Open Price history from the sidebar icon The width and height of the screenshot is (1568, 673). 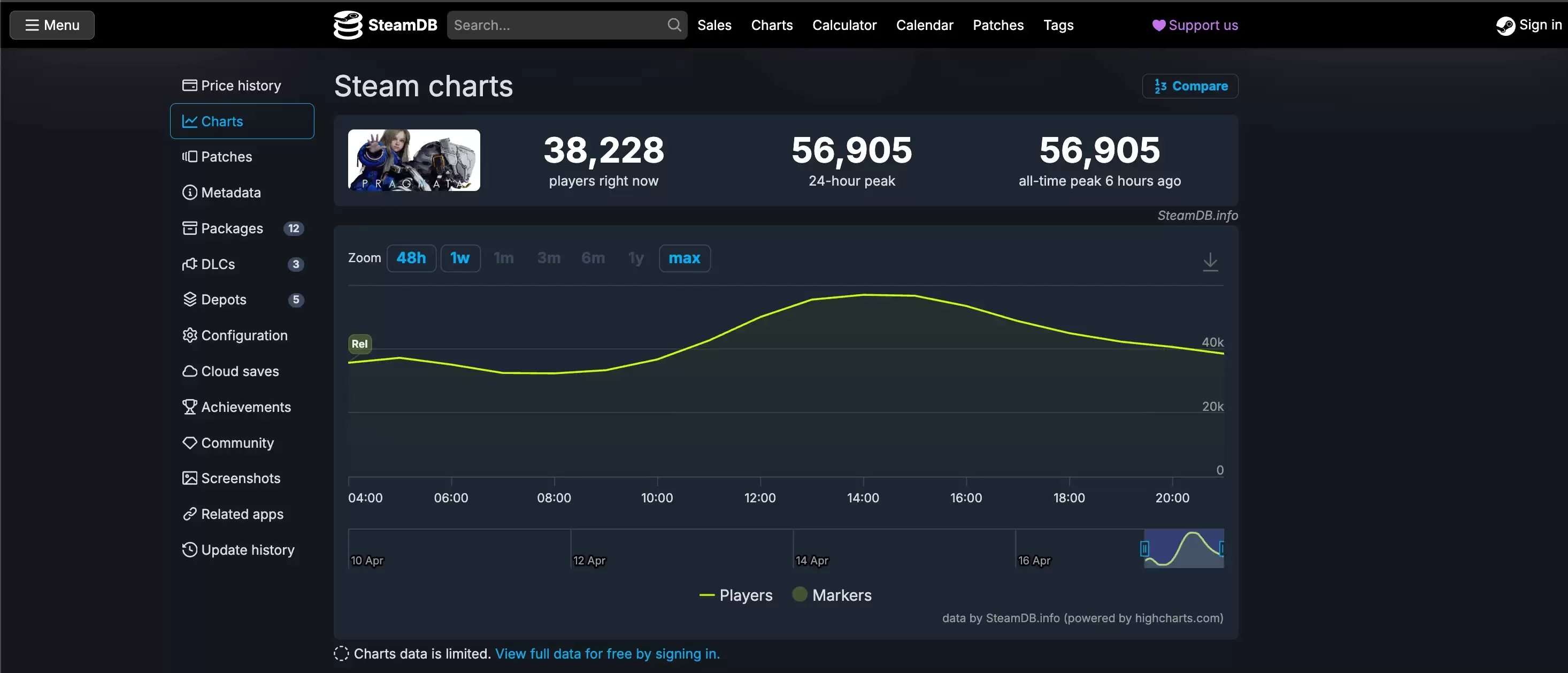pos(189,85)
